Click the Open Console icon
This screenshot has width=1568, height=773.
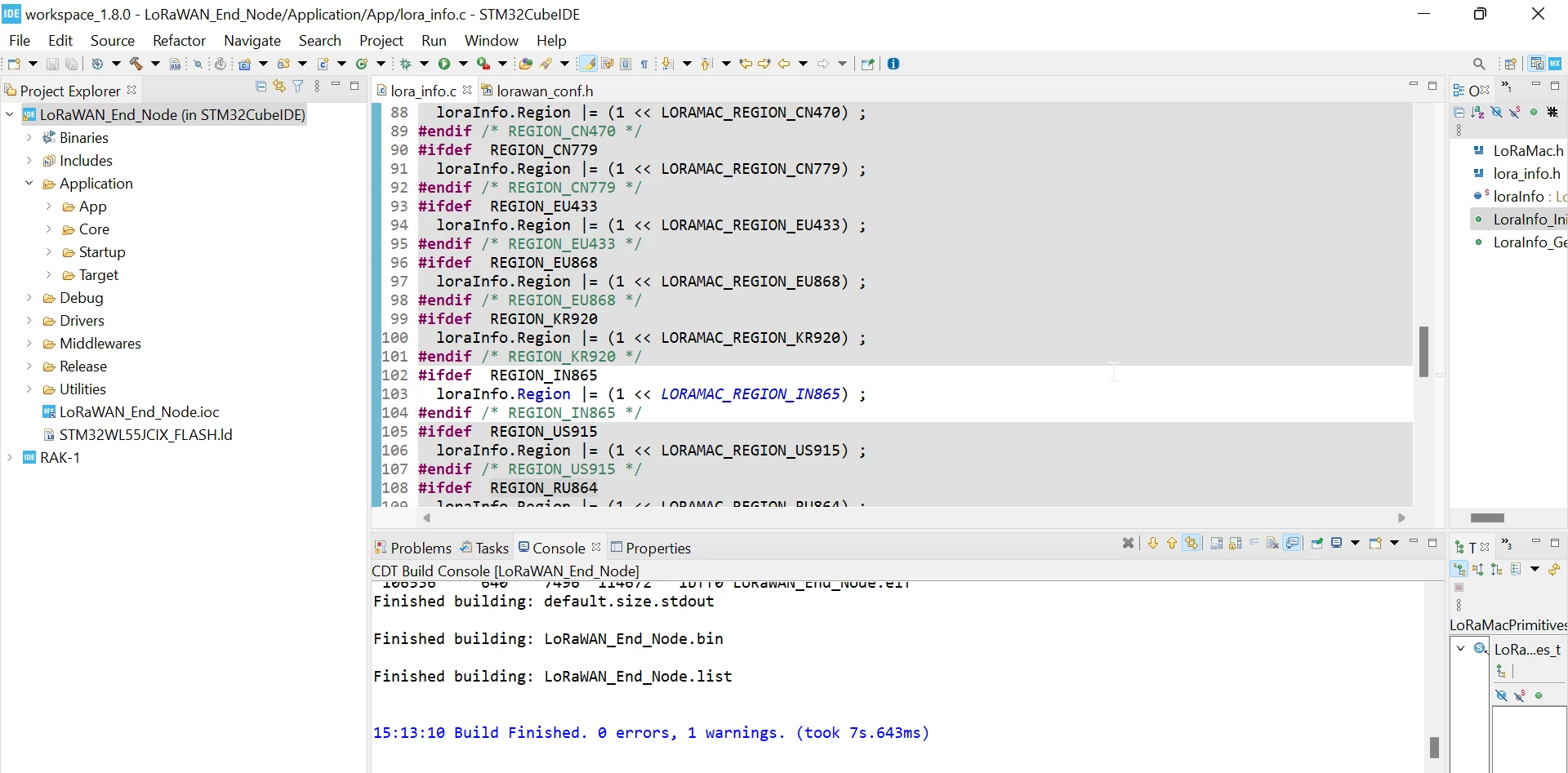click(1375, 543)
